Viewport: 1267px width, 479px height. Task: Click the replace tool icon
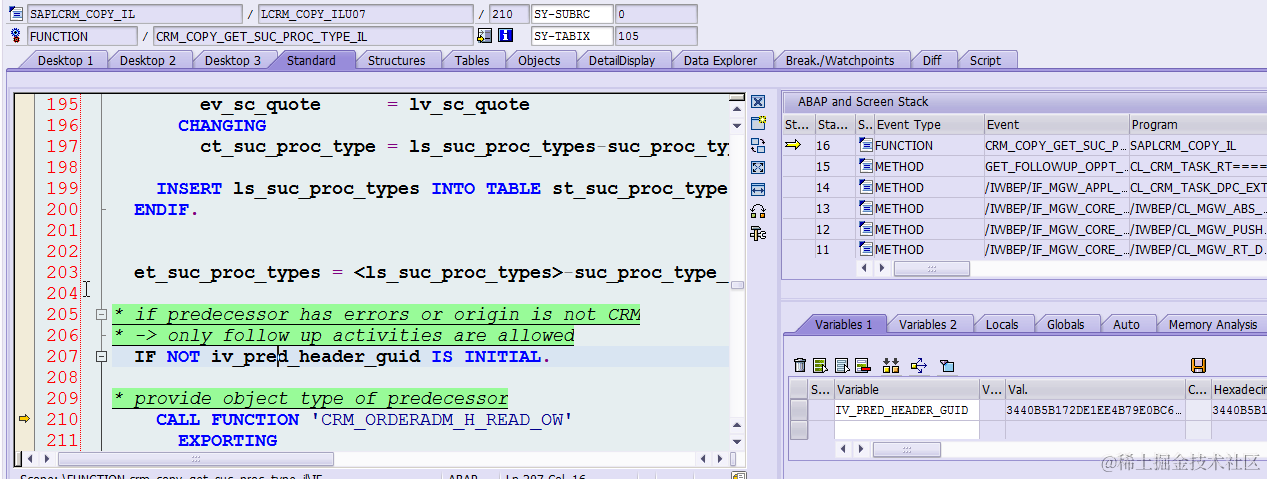click(x=758, y=145)
